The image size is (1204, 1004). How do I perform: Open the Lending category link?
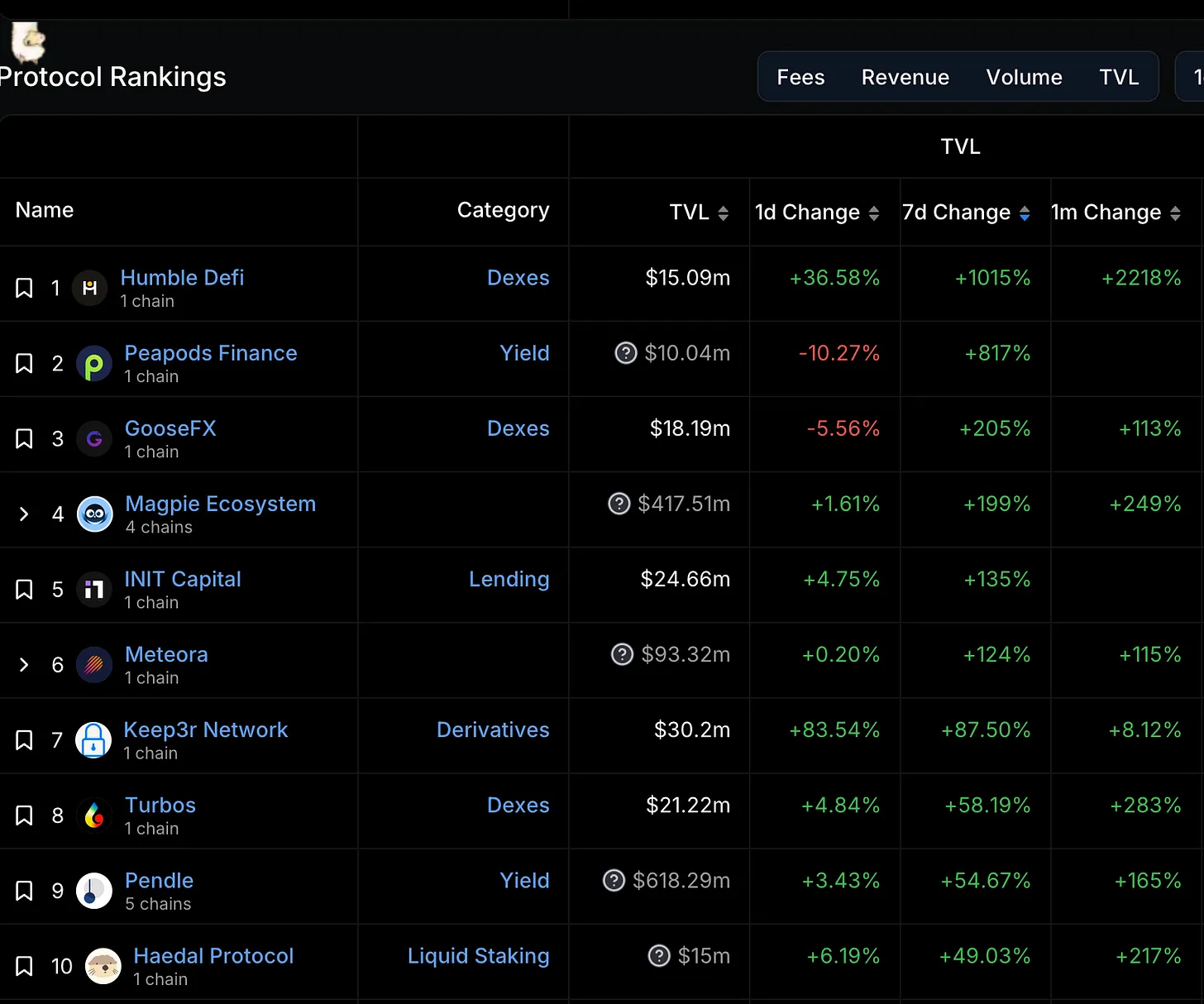[x=509, y=579]
